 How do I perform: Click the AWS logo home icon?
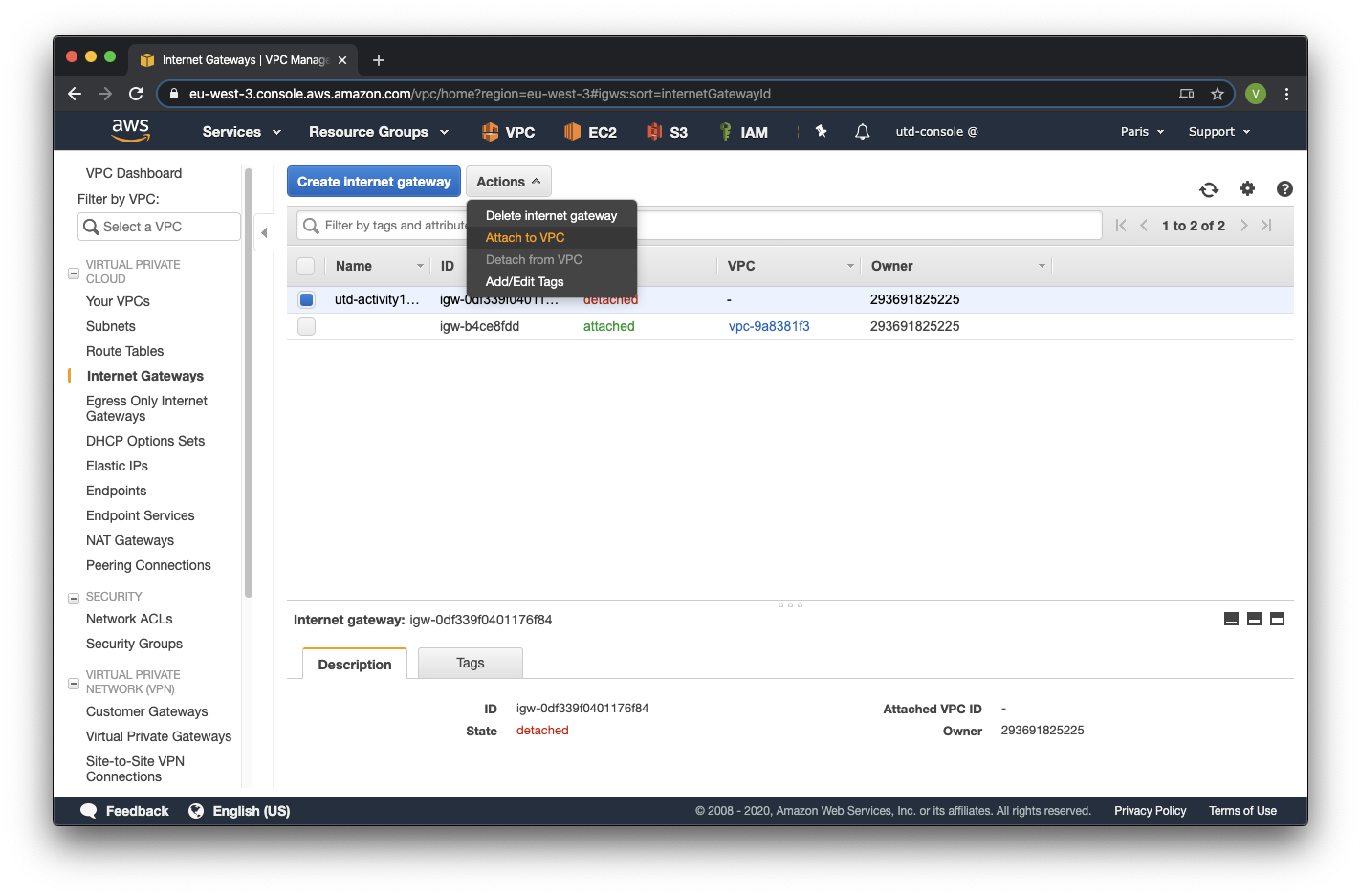click(x=130, y=130)
